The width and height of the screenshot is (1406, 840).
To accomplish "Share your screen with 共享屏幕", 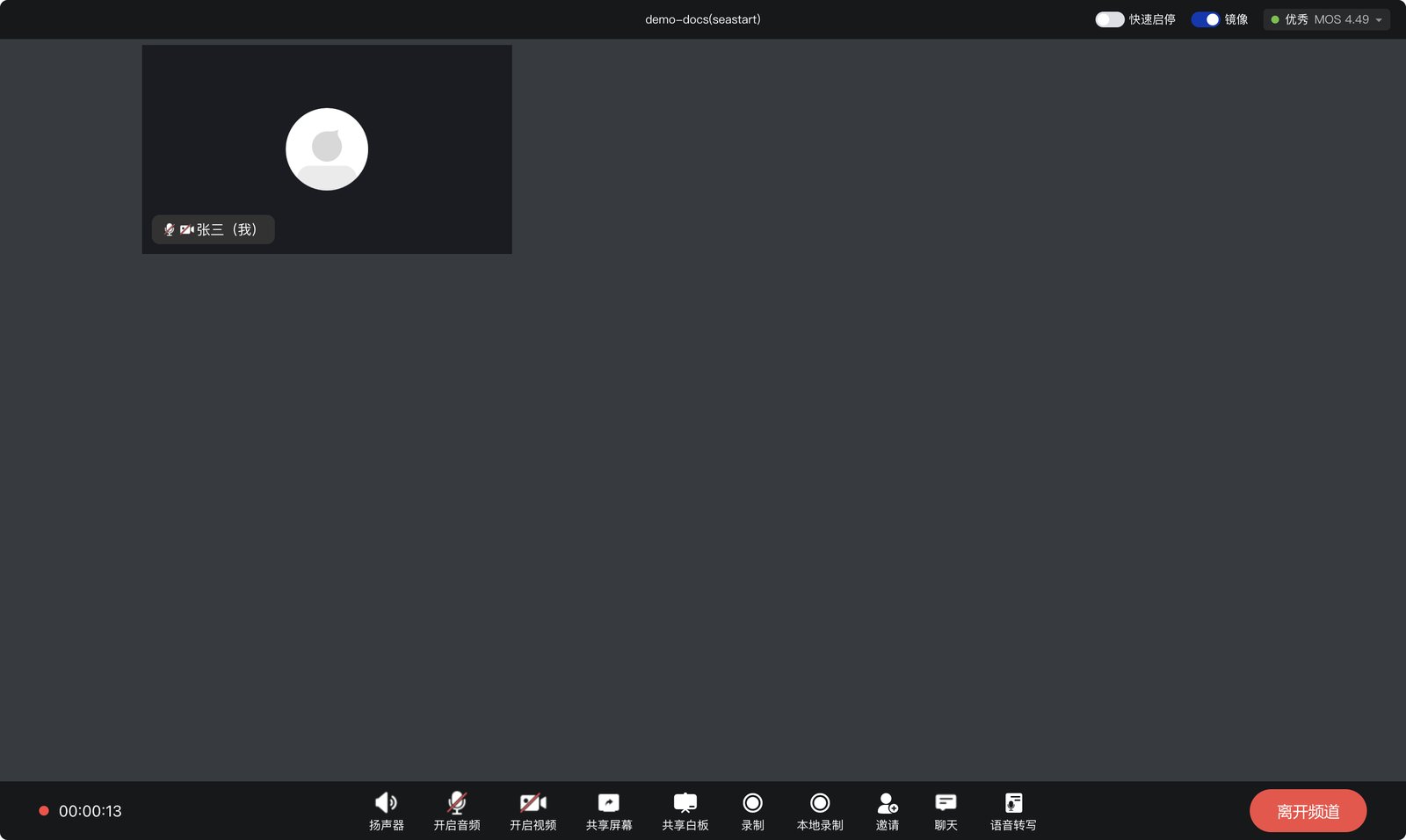I will tap(609, 811).
